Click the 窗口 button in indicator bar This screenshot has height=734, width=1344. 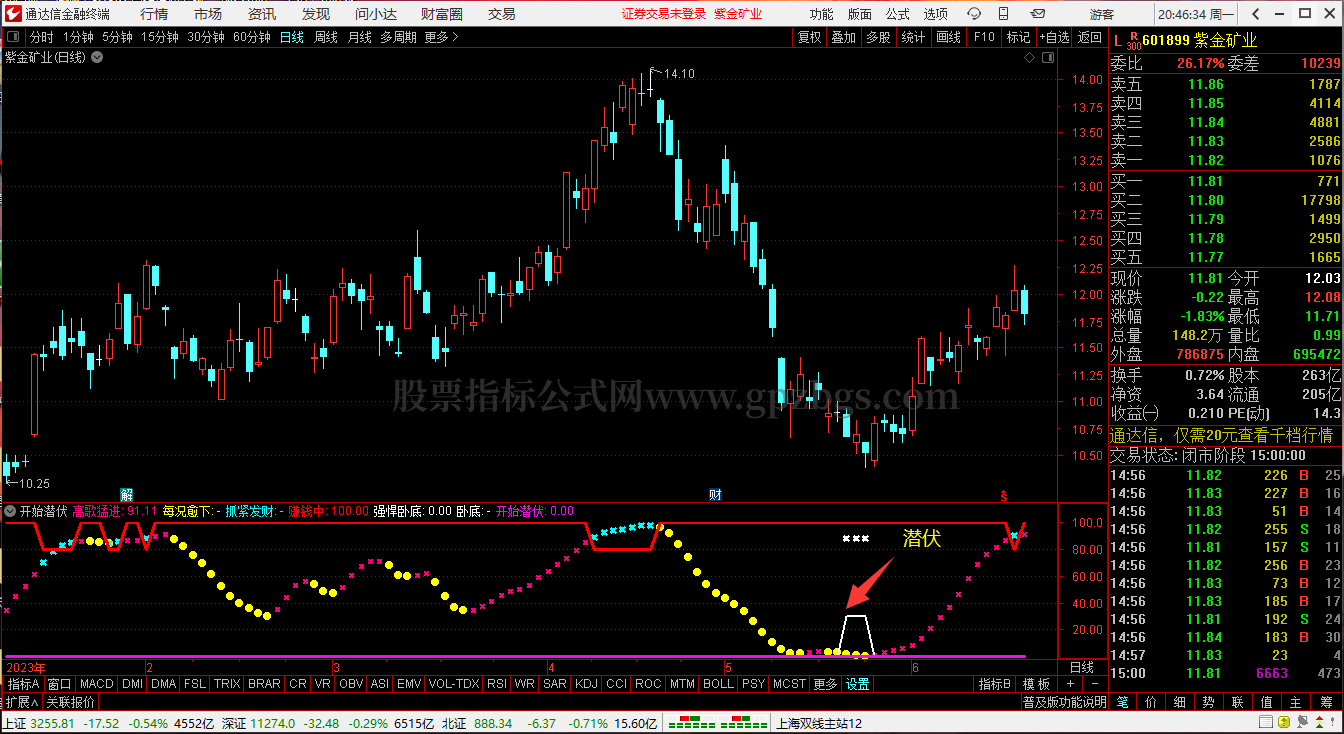point(60,684)
